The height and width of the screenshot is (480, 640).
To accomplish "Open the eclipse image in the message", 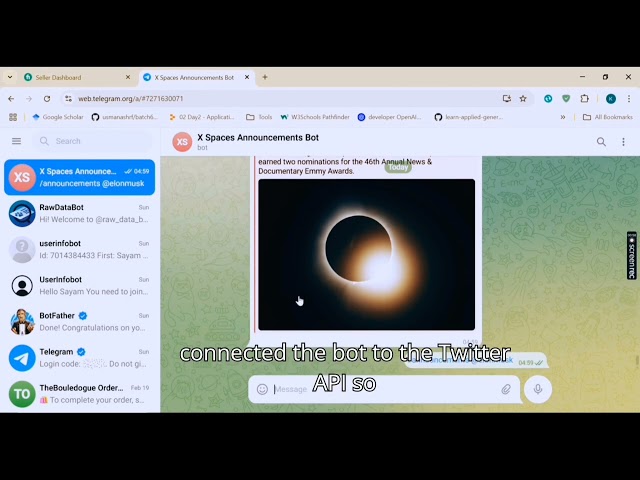I will click(367, 254).
